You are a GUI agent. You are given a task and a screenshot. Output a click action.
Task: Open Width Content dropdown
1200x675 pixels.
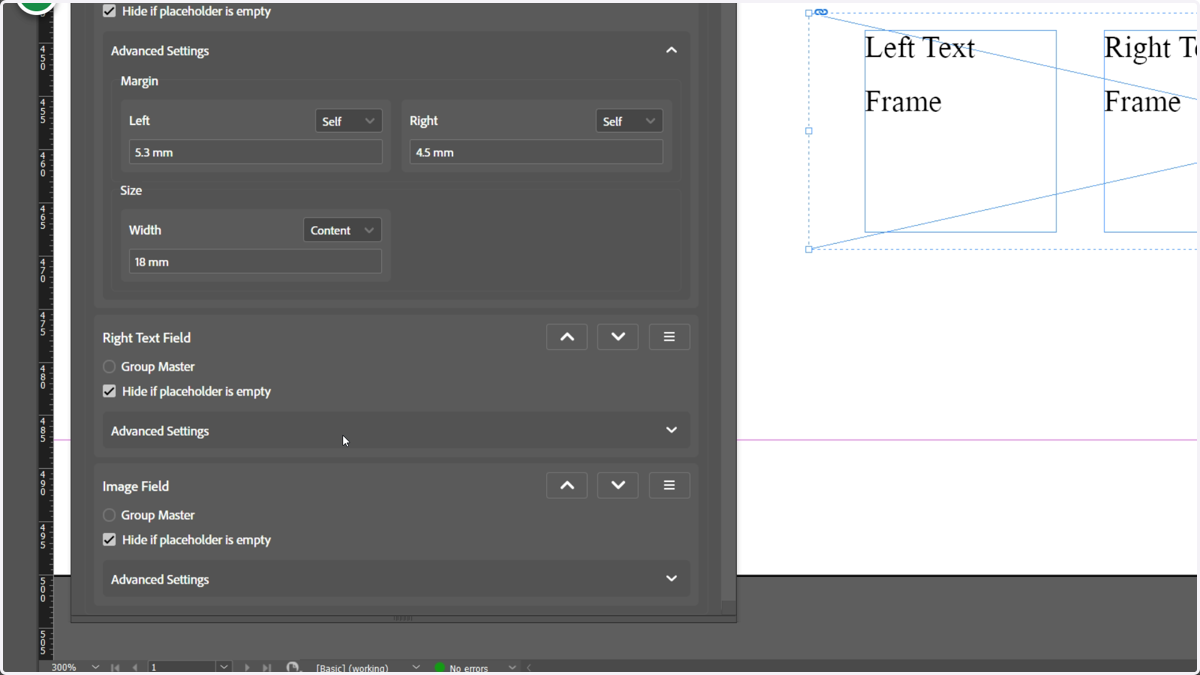coord(342,230)
